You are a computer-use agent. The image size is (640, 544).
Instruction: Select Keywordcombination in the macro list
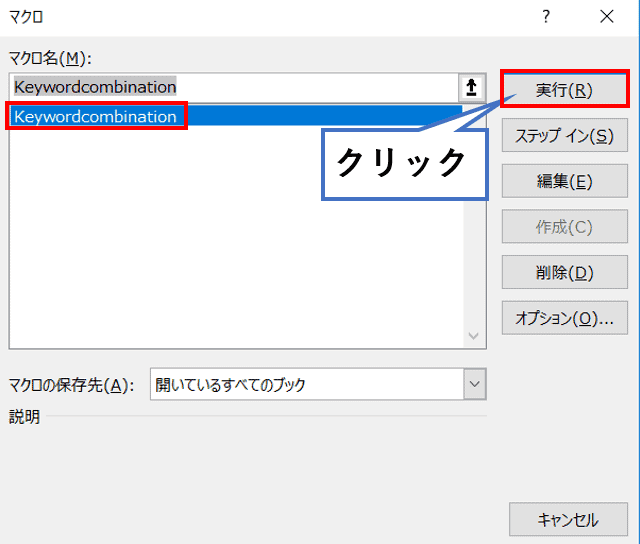tap(95, 117)
